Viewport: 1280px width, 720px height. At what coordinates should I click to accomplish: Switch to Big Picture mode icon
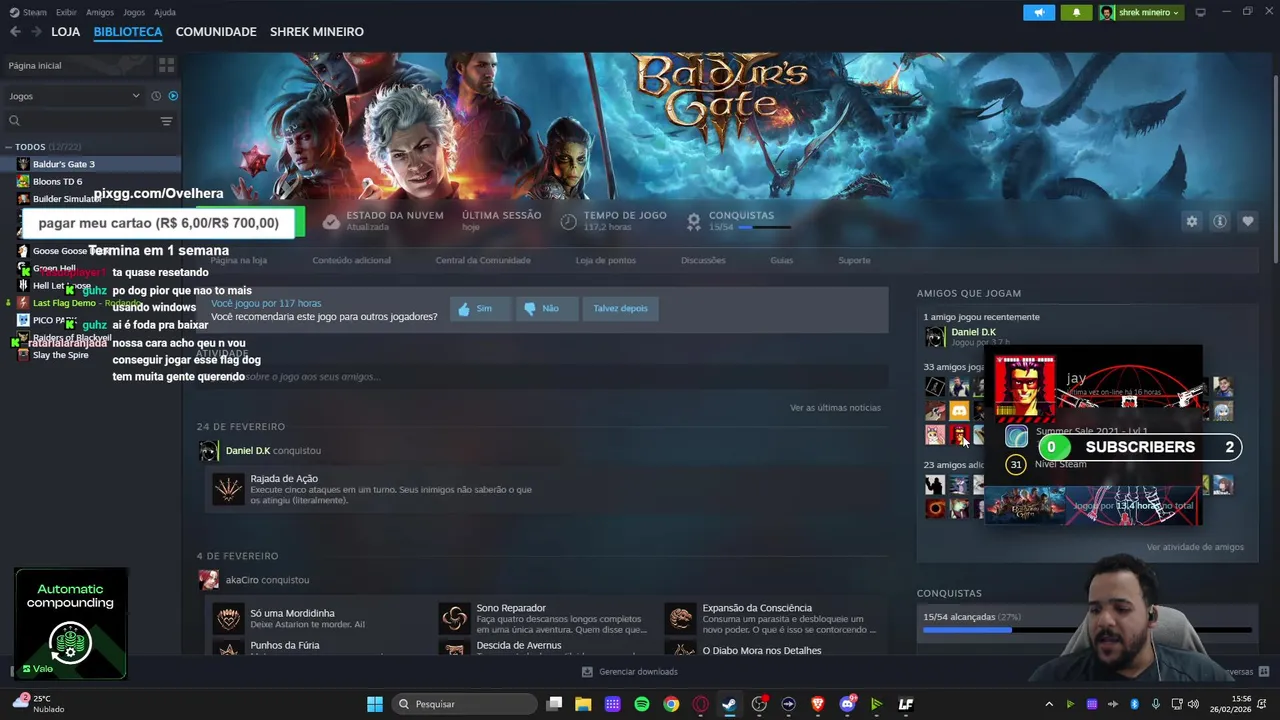click(x=1200, y=12)
